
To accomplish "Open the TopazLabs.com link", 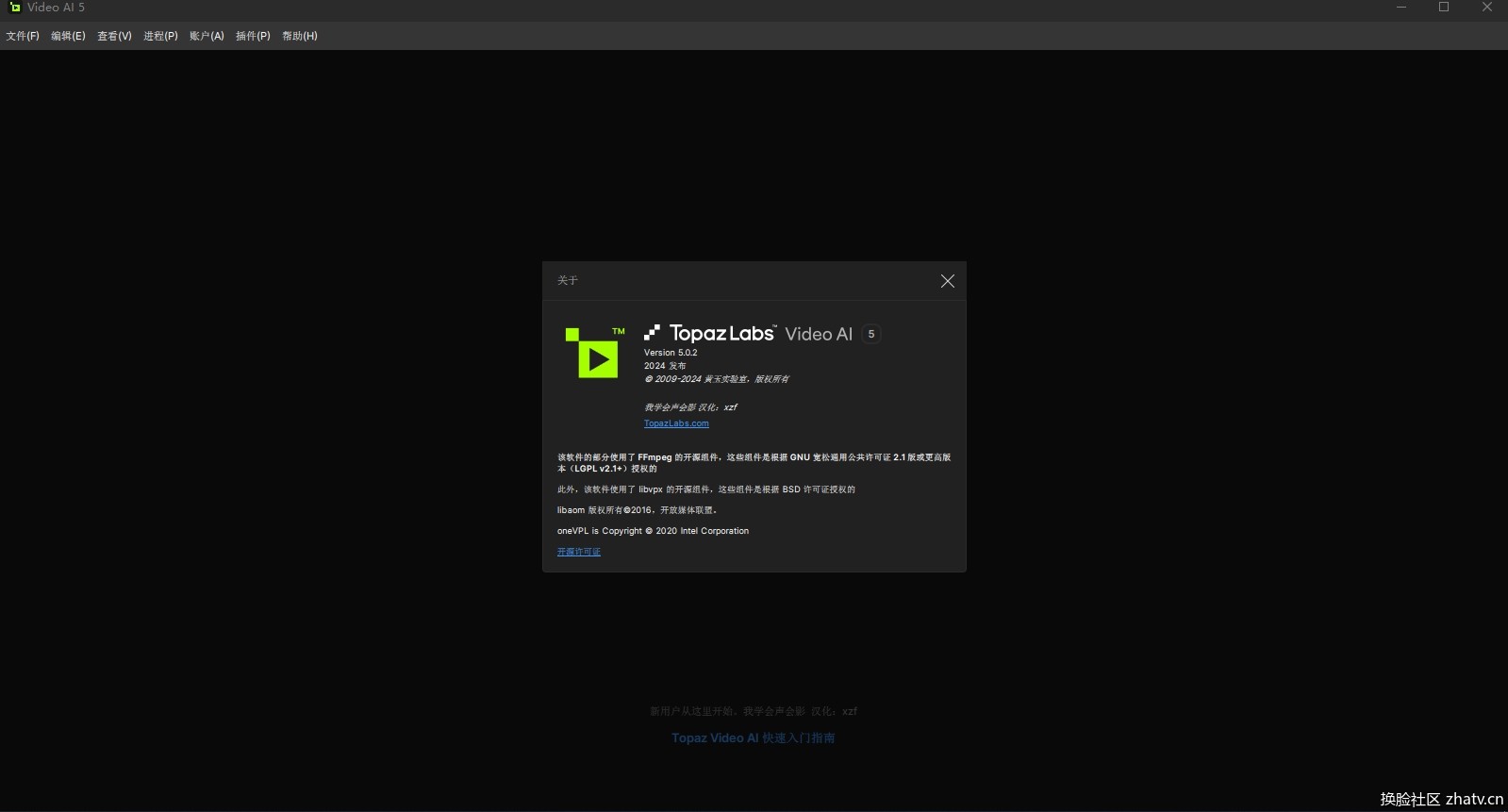I will click(676, 423).
